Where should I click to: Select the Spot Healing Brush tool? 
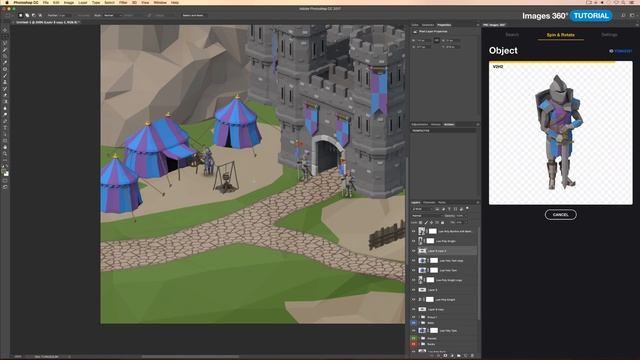click(x=5, y=69)
